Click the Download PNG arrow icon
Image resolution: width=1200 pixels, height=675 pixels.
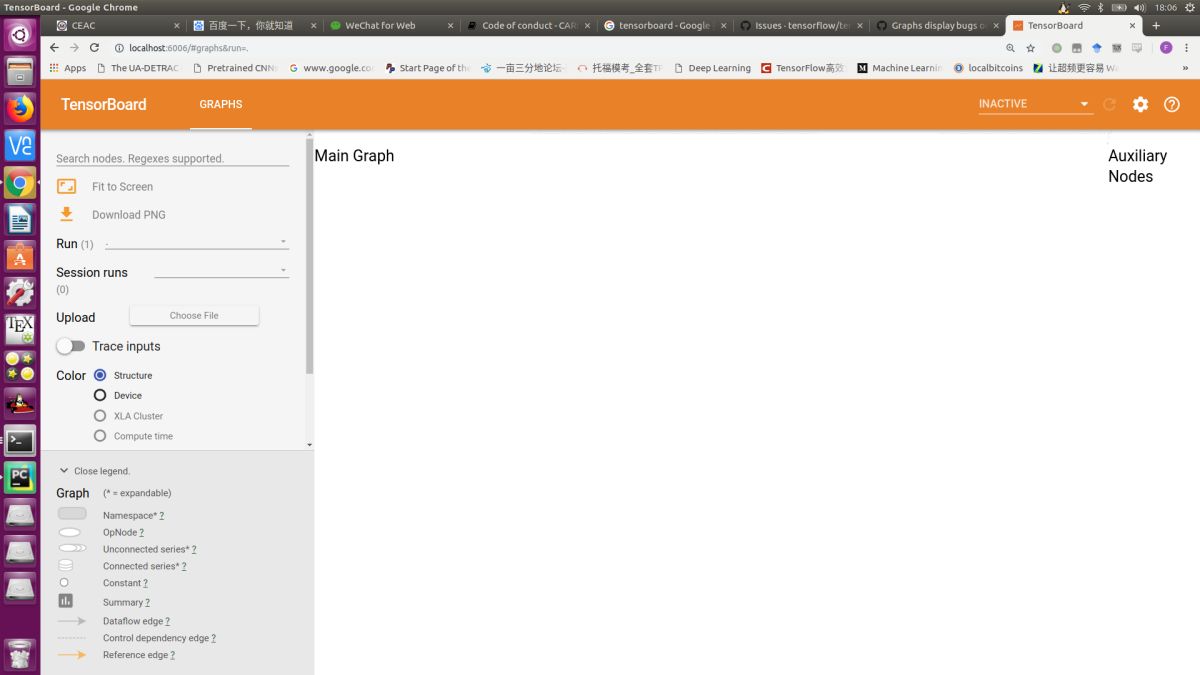(x=67, y=214)
